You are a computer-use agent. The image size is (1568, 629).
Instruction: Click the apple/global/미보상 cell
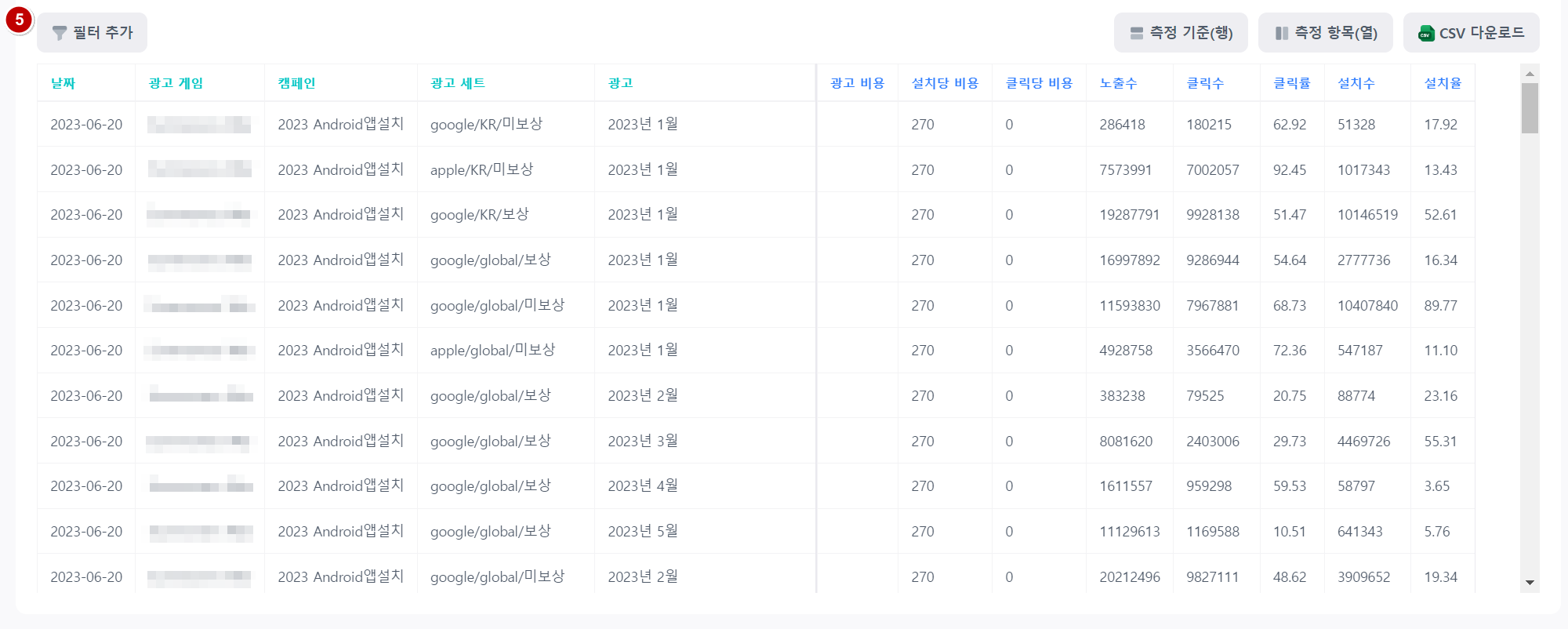coord(492,351)
